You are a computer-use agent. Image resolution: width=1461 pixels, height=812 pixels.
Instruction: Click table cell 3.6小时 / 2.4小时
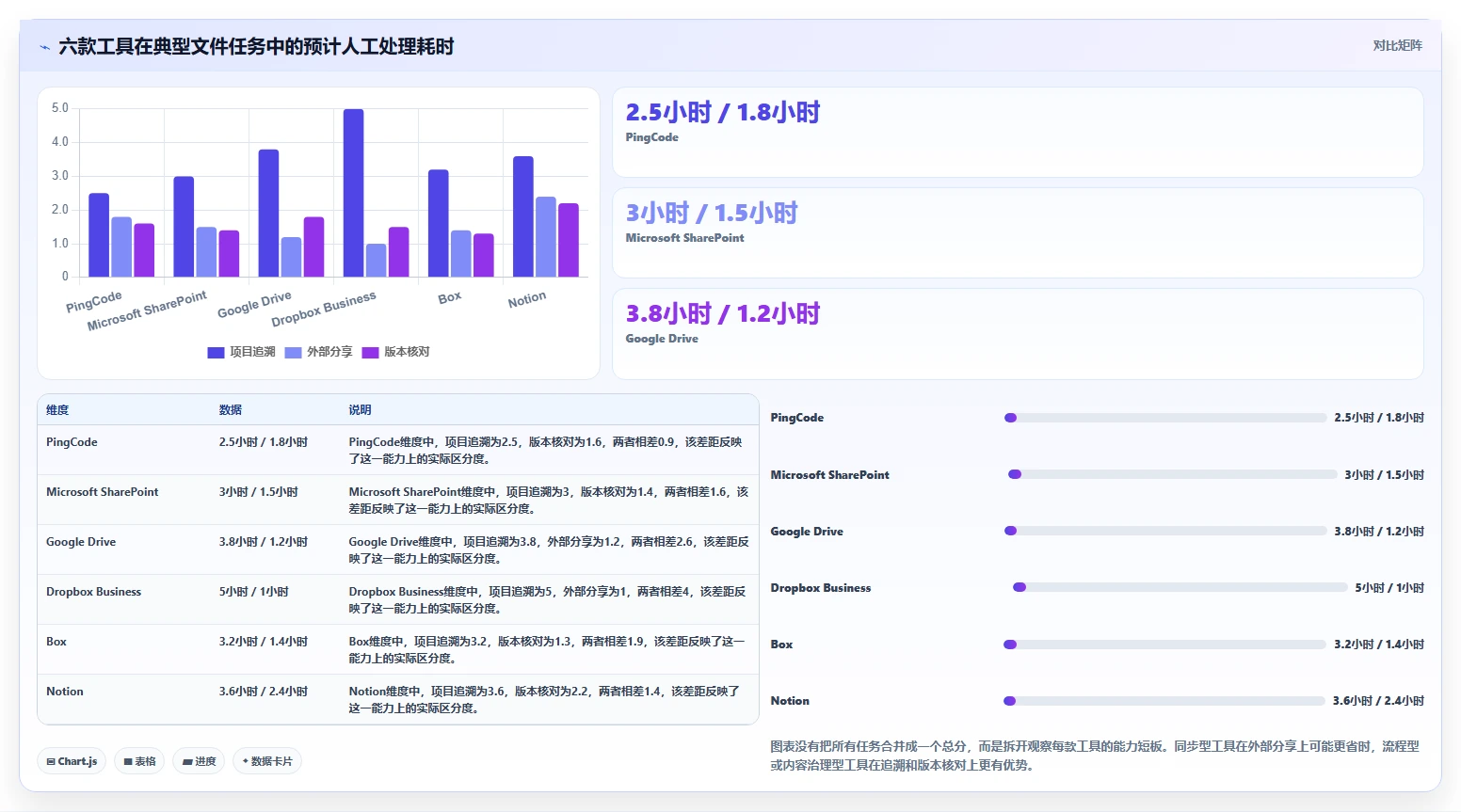(x=264, y=692)
